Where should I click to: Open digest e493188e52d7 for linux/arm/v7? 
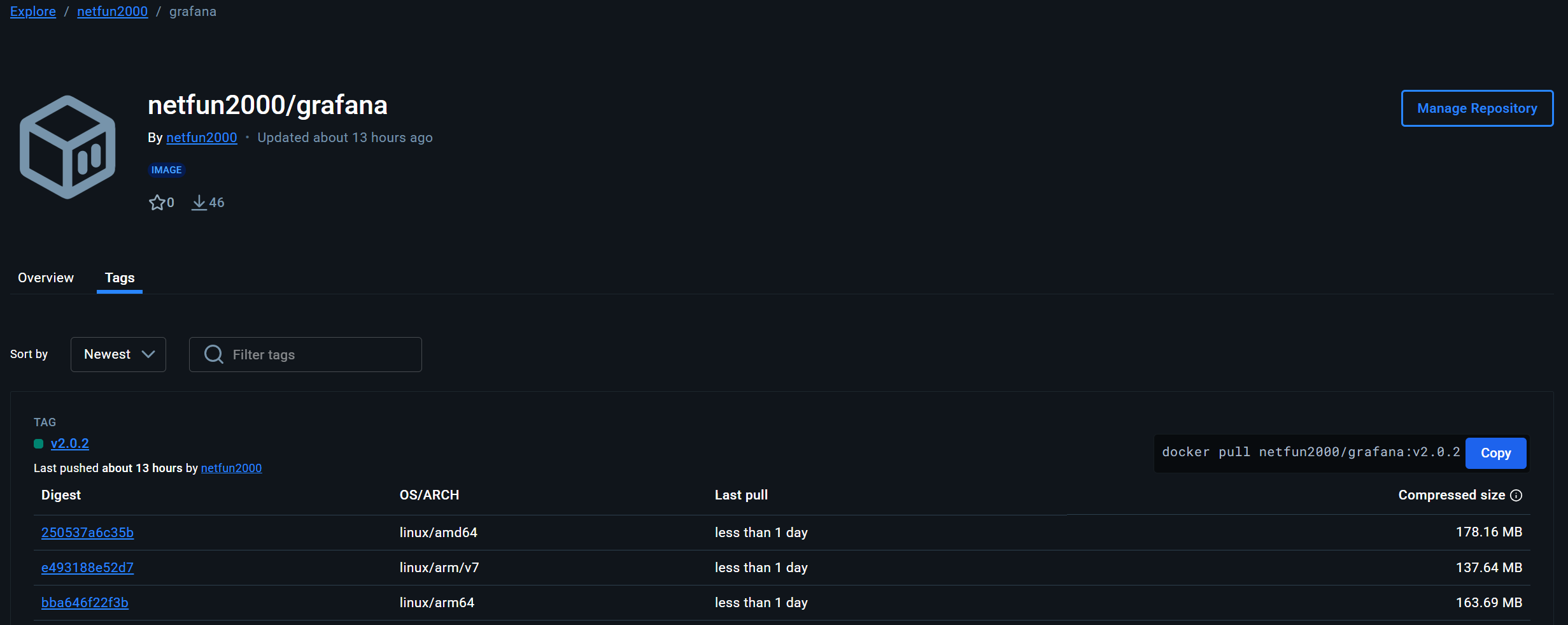tap(87, 568)
